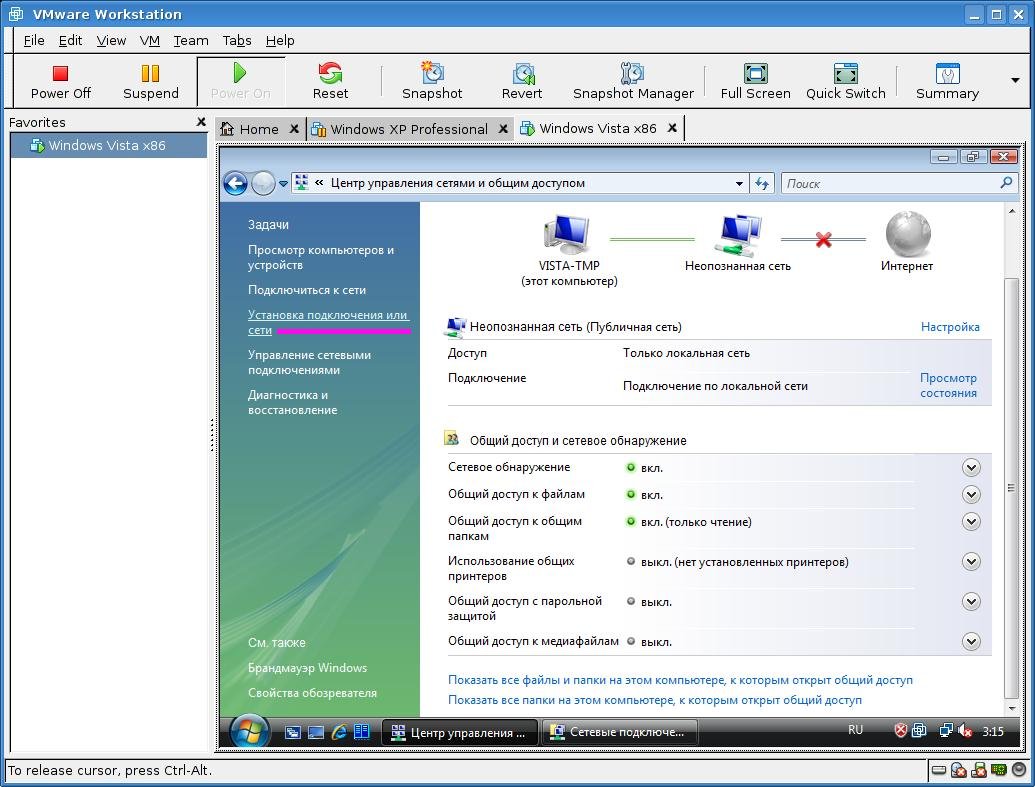Select Windows Vista x86 in Favorites
Viewport: 1035px width, 787px height.
click(108, 145)
